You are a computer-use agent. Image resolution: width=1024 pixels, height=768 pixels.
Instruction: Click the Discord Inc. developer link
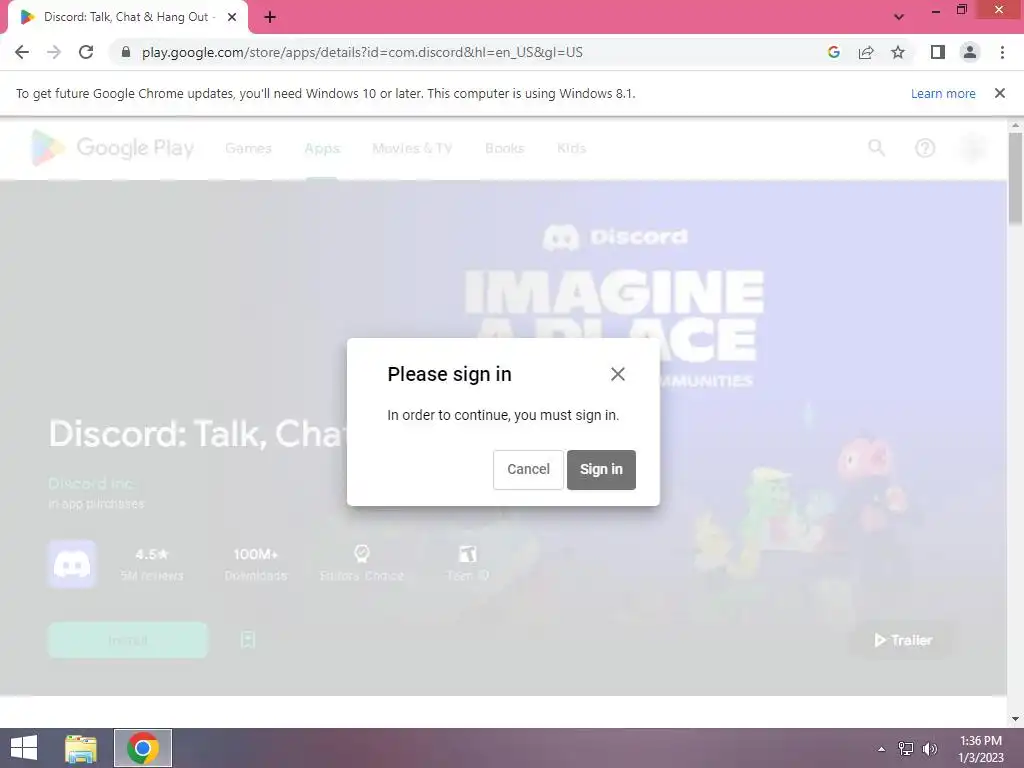coord(91,483)
